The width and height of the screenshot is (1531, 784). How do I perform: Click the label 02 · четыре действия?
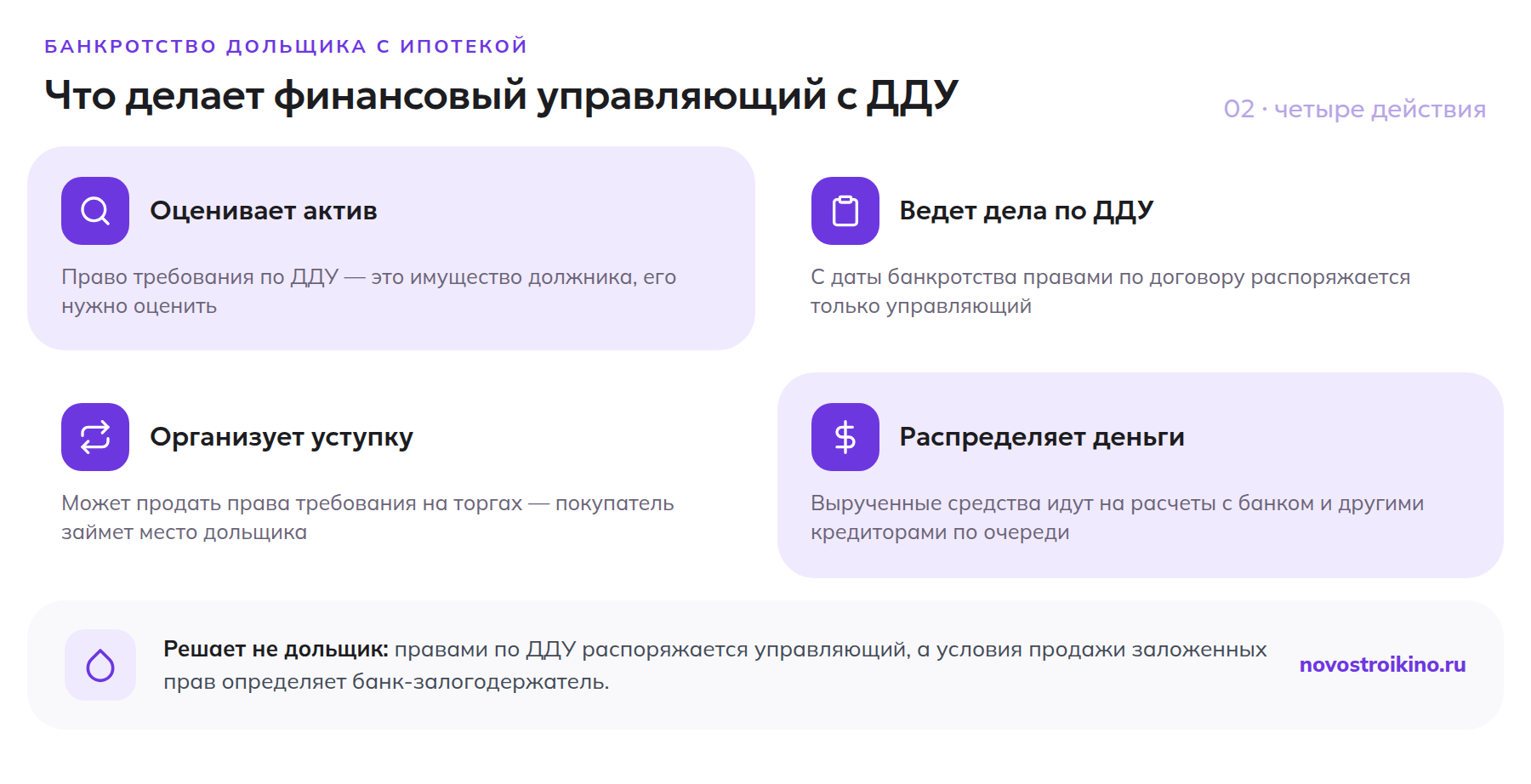(1355, 109)
